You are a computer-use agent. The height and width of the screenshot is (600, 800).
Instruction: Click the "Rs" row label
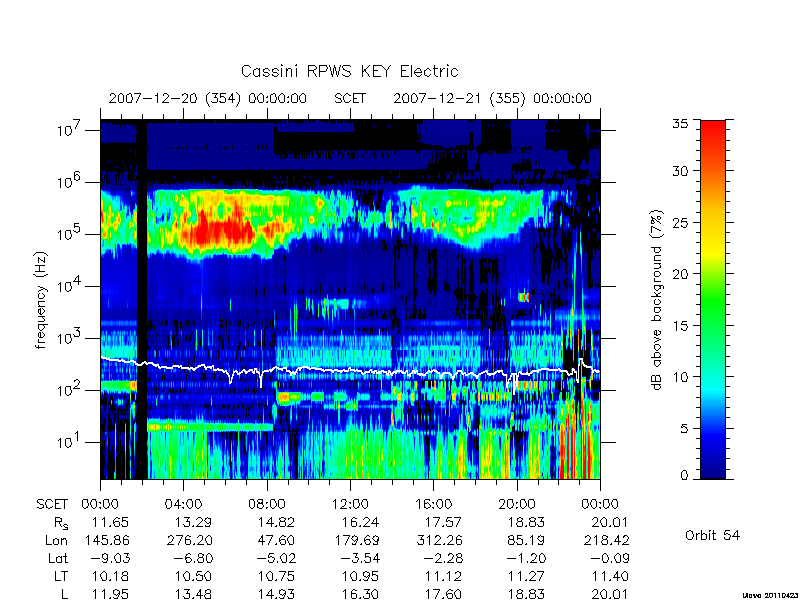(61, 523)
